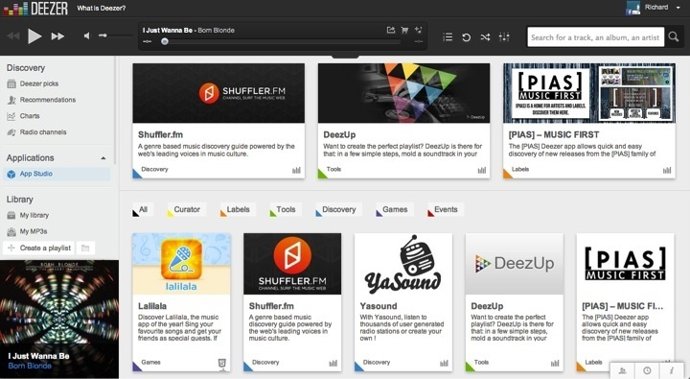Open featured PIAS Music First banner
Image resolution: width=690 pixels, height=379 pixels.
[x=589, y=93]
